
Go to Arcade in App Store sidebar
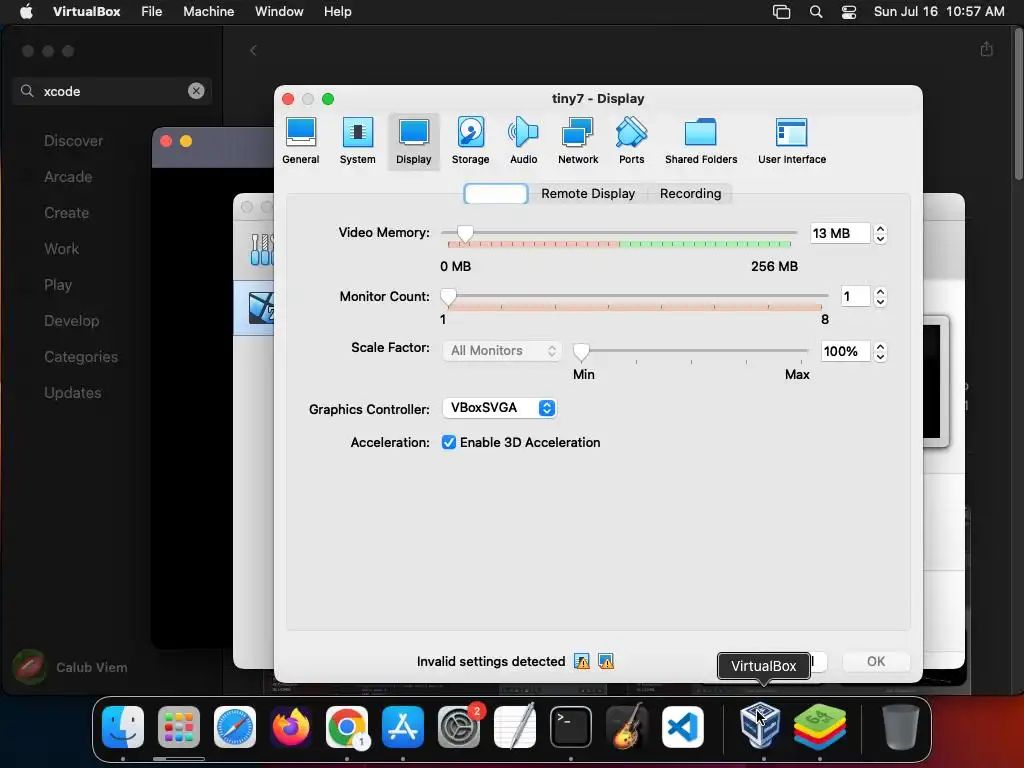[68, 177]
